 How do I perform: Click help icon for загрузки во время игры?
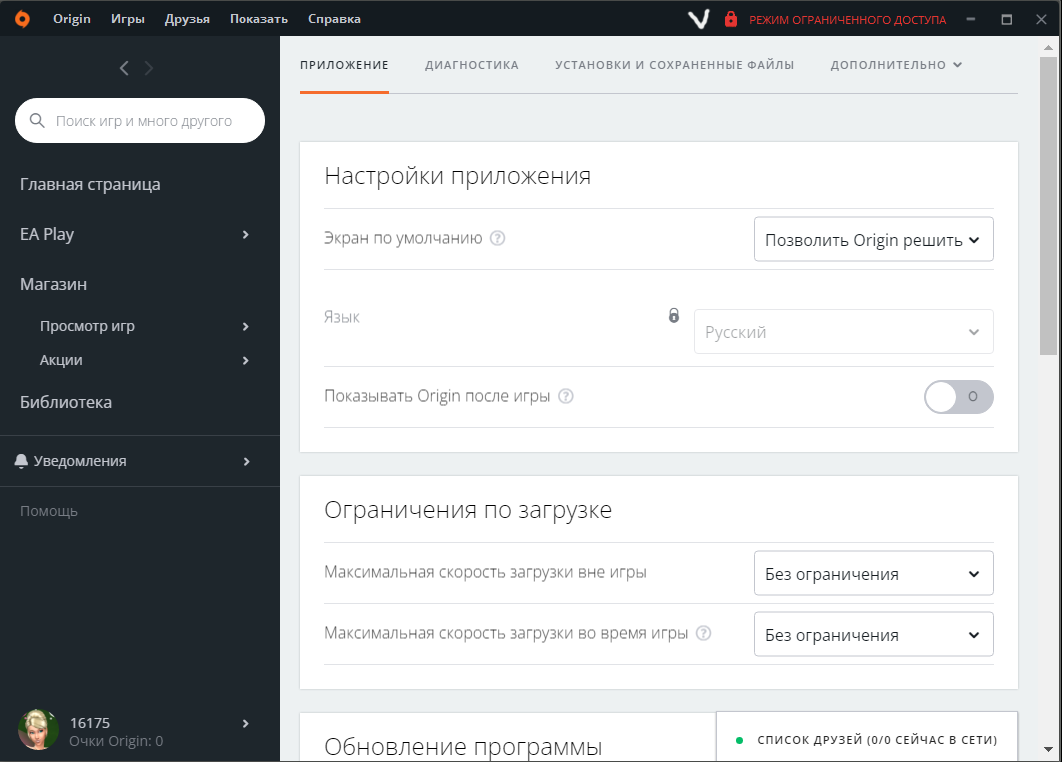coord(704,633)
